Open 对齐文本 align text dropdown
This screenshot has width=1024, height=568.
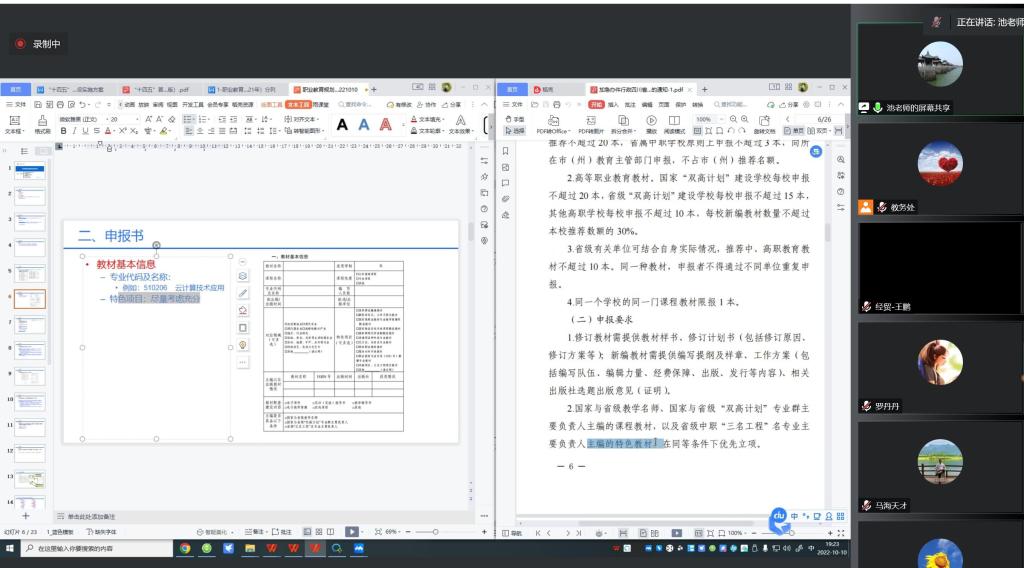[x=302, y=119]
